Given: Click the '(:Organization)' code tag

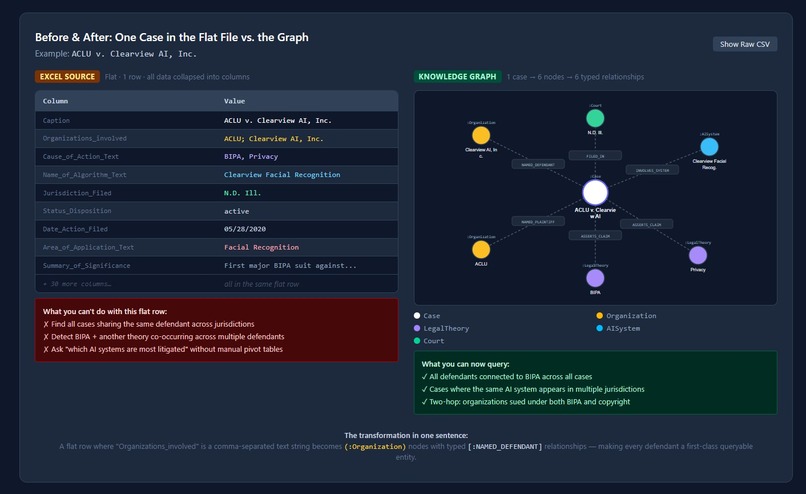Looking at the screenshot, I should click(x=375, y=446).
